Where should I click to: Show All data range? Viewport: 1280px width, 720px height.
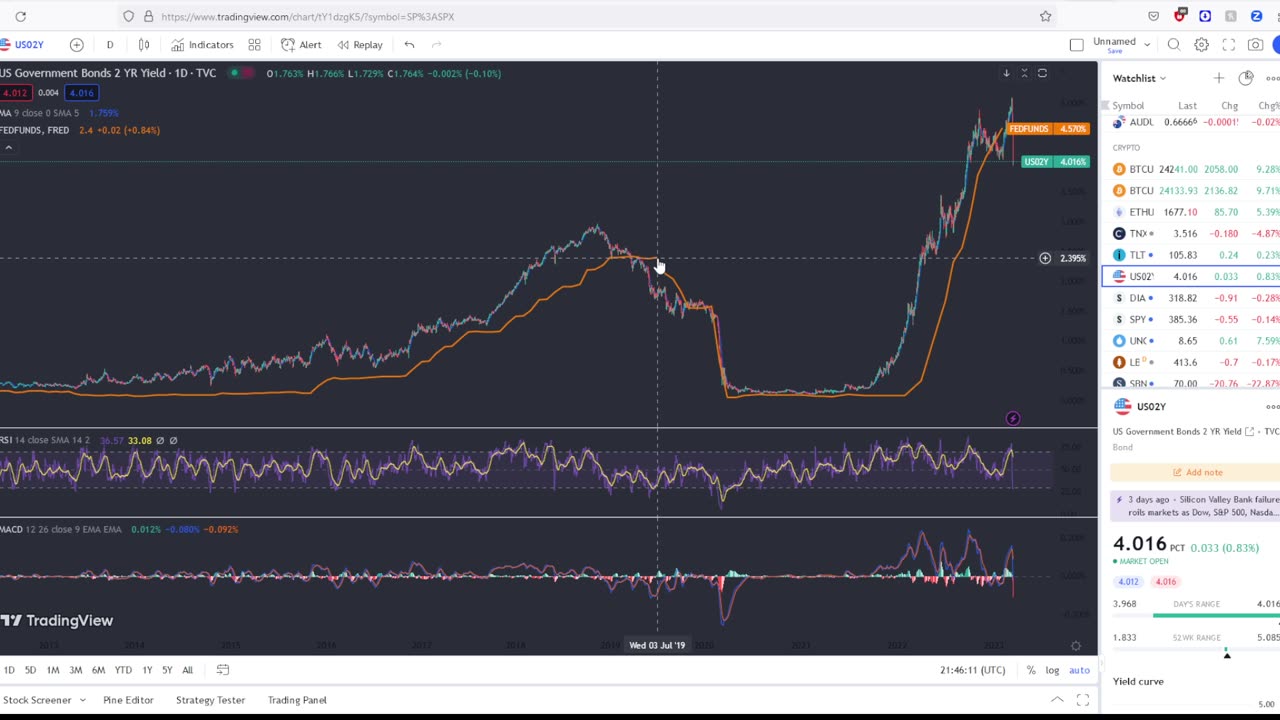pos(187,670)
